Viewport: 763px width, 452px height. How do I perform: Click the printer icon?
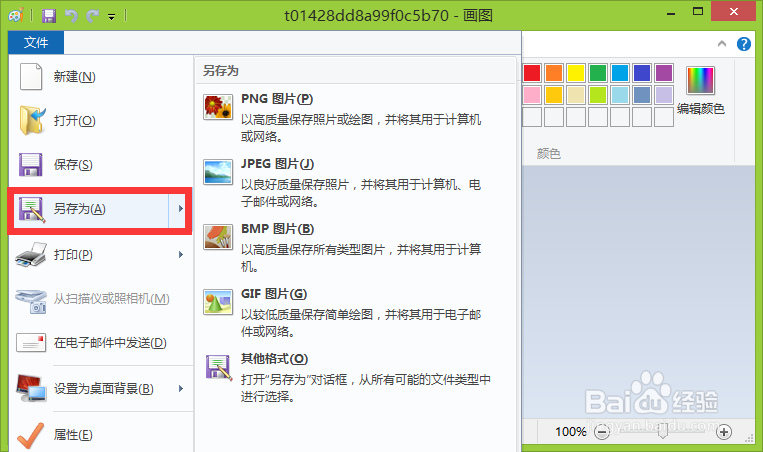31,254
